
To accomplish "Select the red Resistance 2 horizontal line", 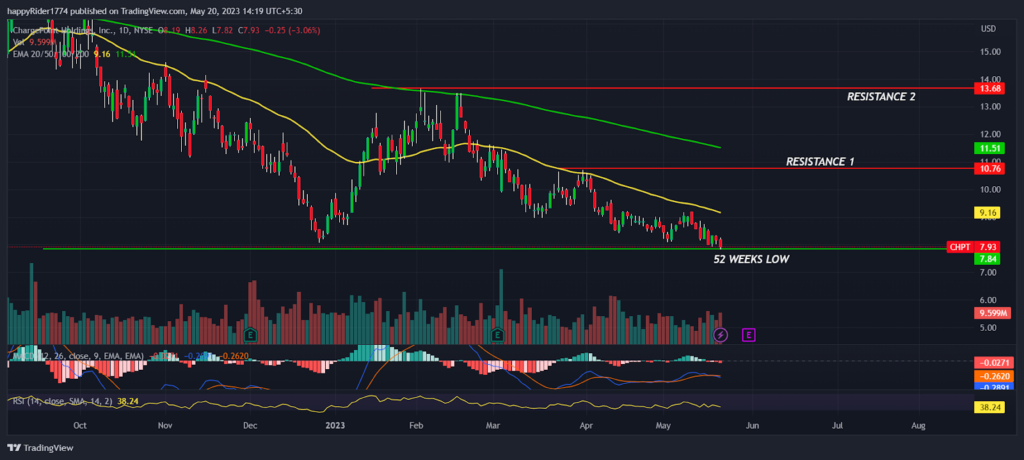I will point(671,88).
